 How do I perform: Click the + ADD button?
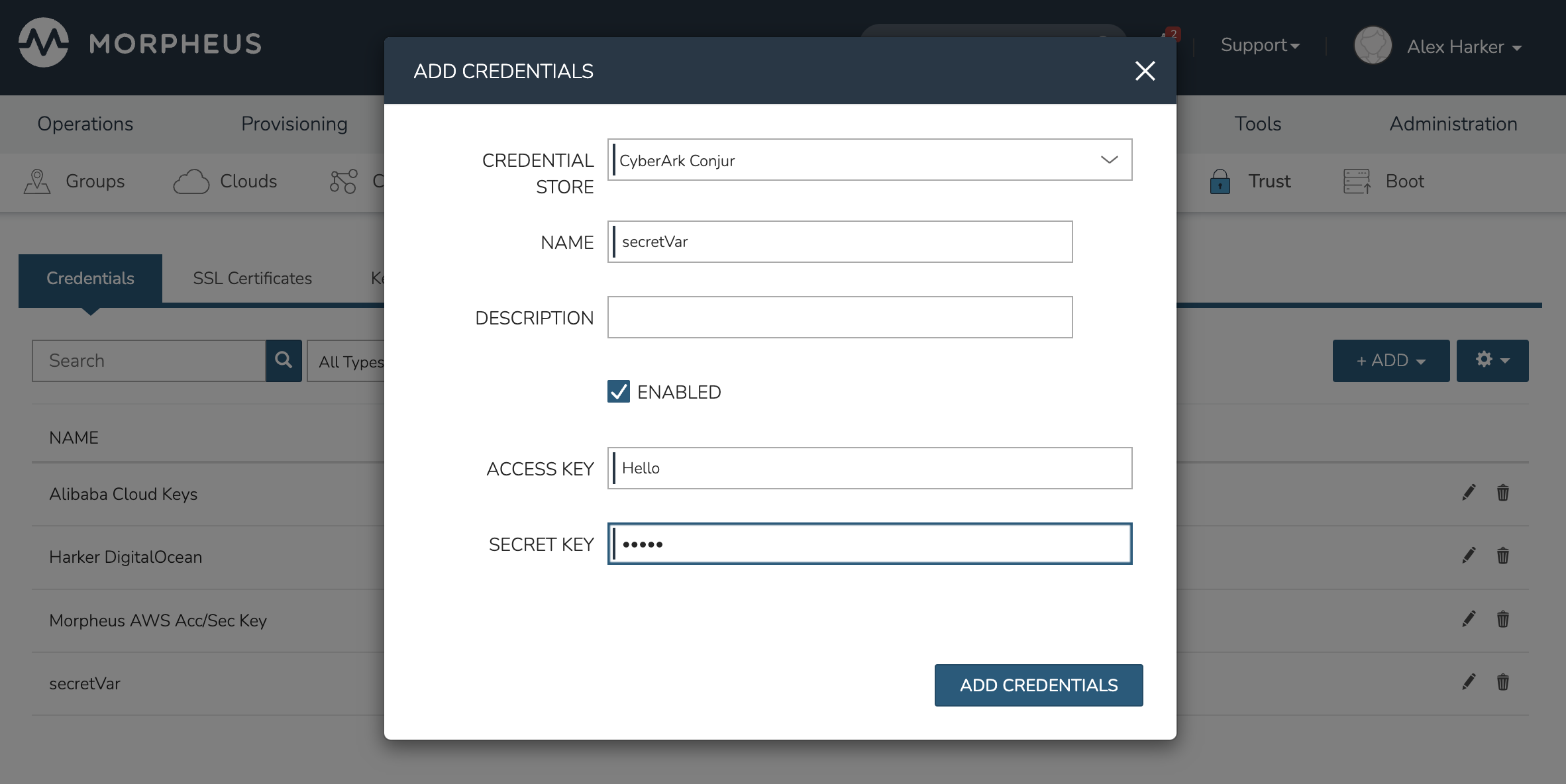click(1390, 360)
